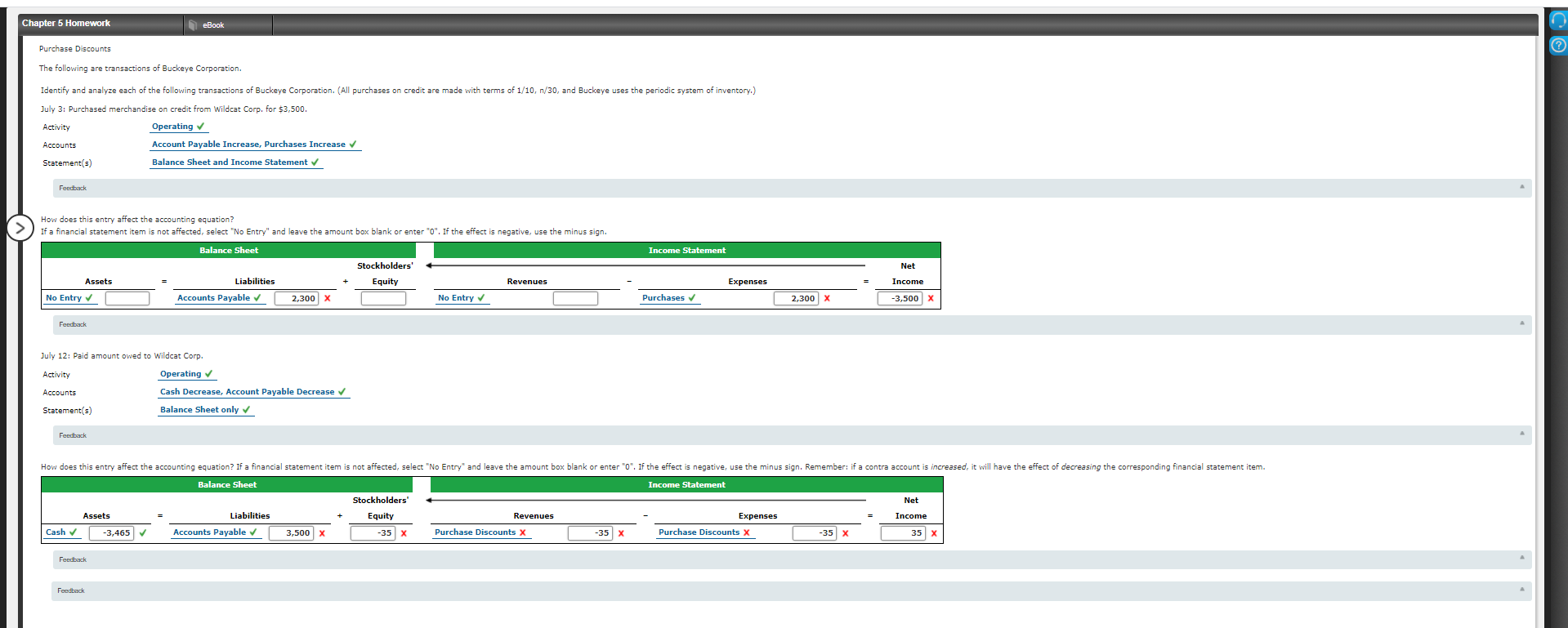This screenshot has width=1568, height=628.
Task: Click the second table's Balance Sheet green header
Action: tap(227, 485)
